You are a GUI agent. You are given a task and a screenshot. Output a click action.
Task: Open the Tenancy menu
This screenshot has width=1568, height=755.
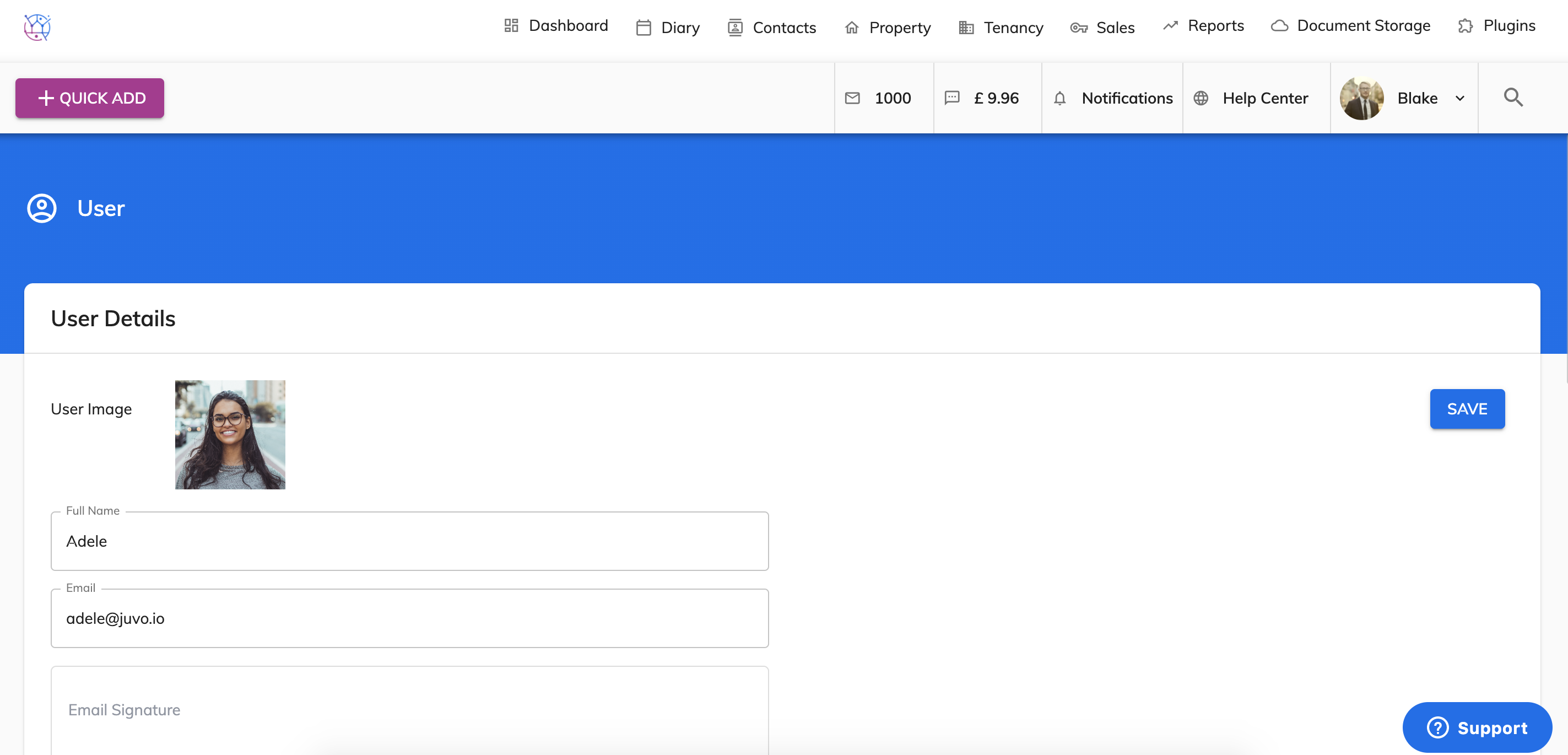(x=1000, y=28)
